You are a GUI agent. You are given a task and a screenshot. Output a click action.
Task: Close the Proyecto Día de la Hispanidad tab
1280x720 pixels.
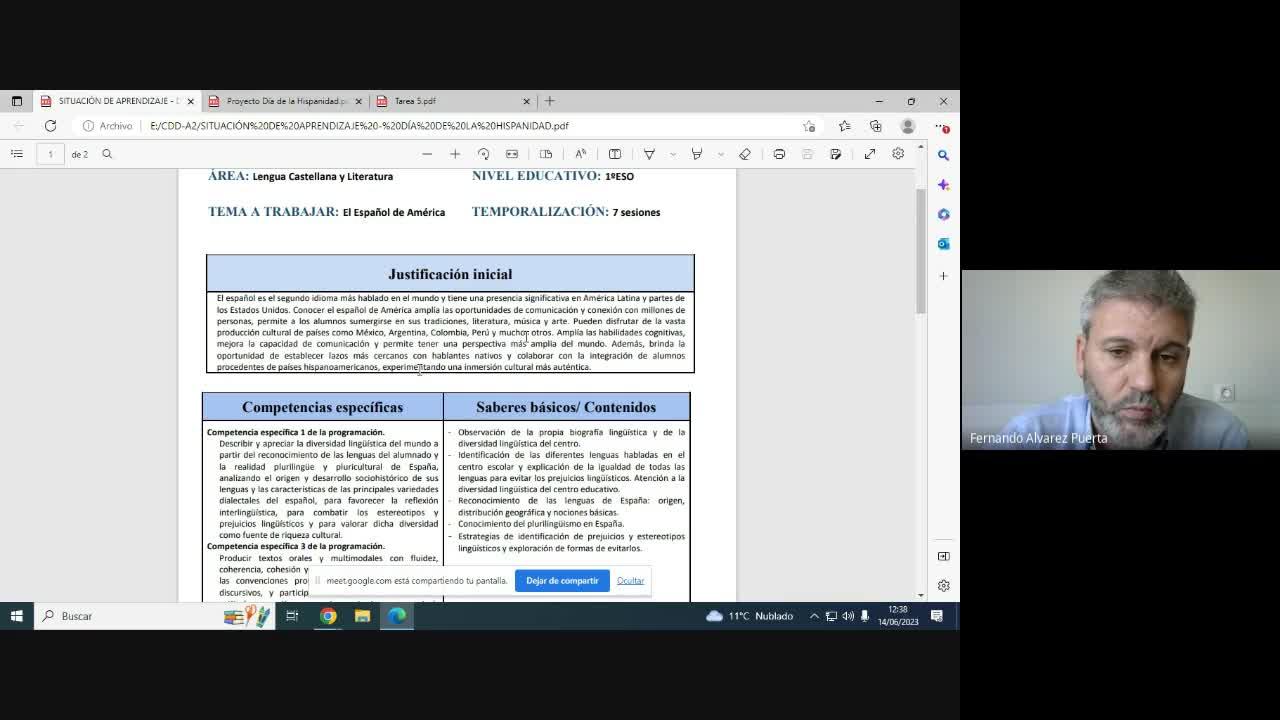click(358, 101)
